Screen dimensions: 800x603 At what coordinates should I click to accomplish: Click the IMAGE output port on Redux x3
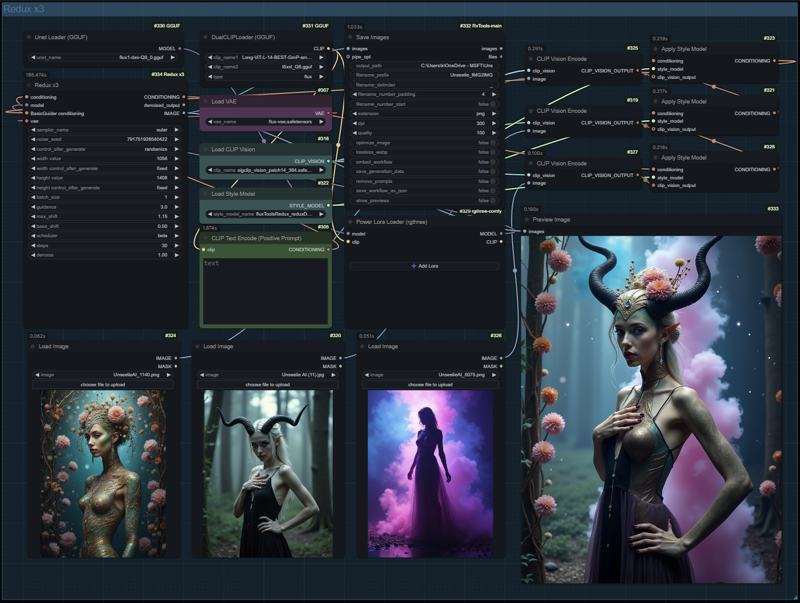[184, 113]
